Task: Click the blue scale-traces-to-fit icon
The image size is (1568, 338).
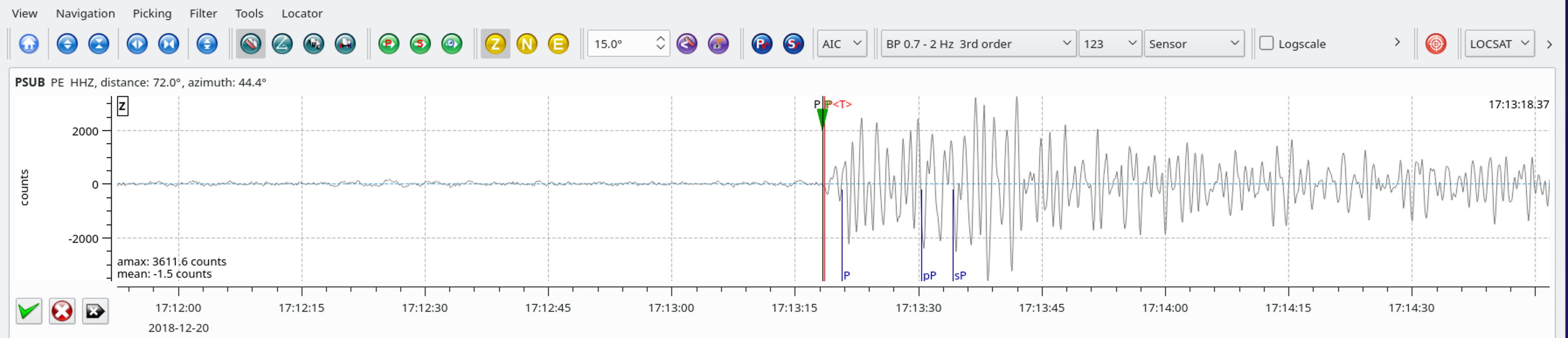Action: pyautogui.click(x=207, y=44)
